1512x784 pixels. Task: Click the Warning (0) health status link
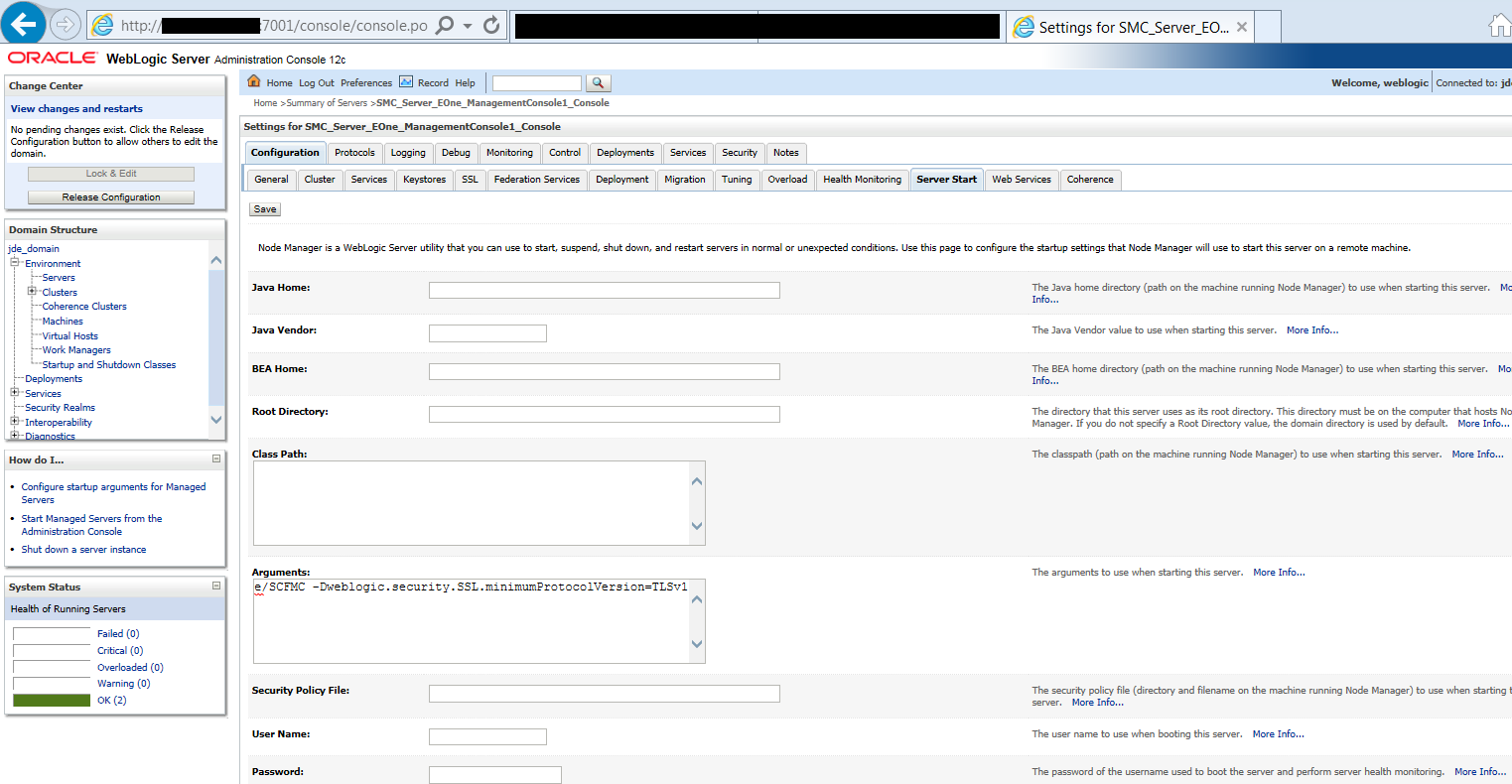pyautogui.click(x=124, y=684)
